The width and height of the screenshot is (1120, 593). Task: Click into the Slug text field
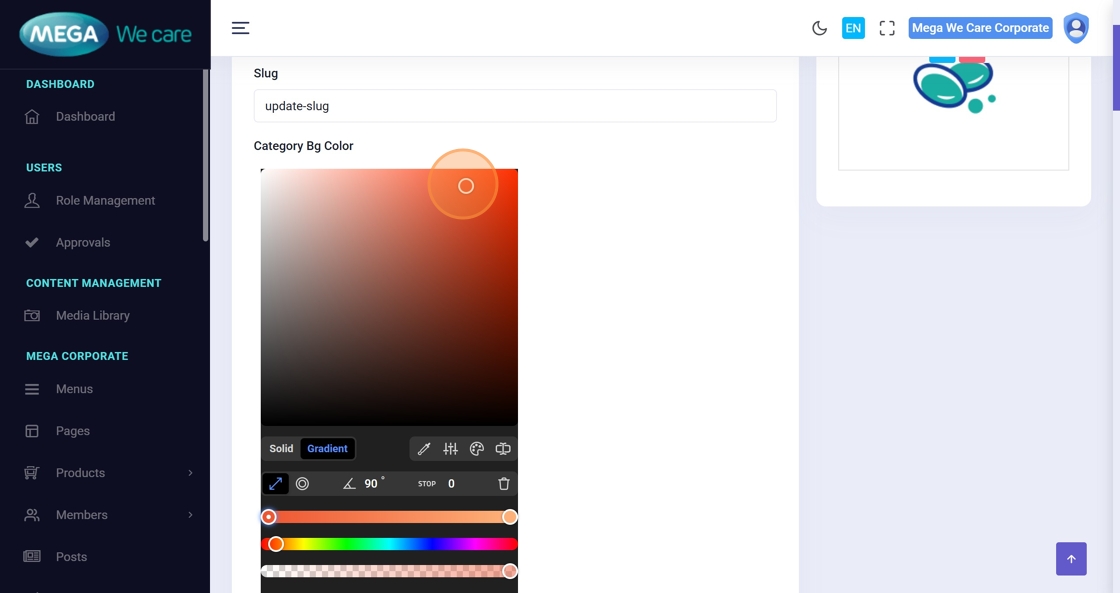click(515, 106)
